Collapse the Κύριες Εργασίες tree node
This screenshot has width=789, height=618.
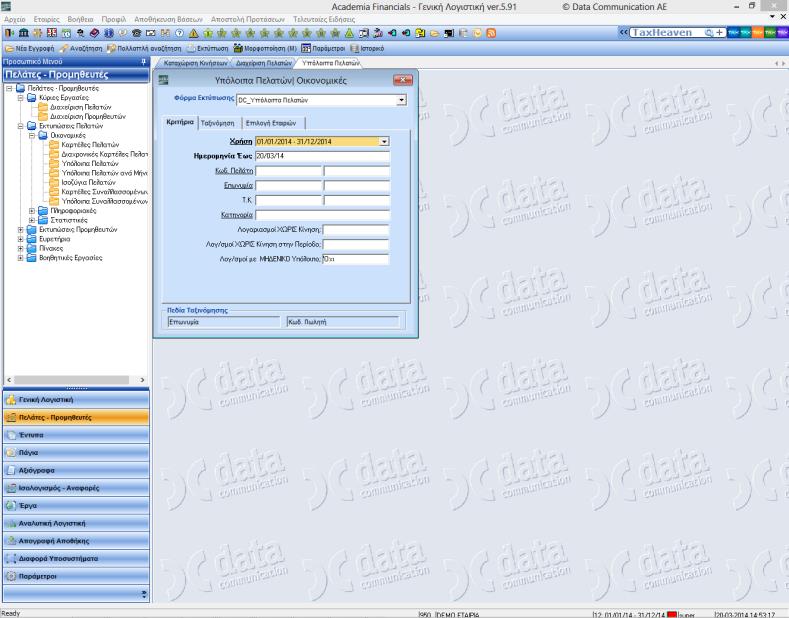click(x=21, y=98)
